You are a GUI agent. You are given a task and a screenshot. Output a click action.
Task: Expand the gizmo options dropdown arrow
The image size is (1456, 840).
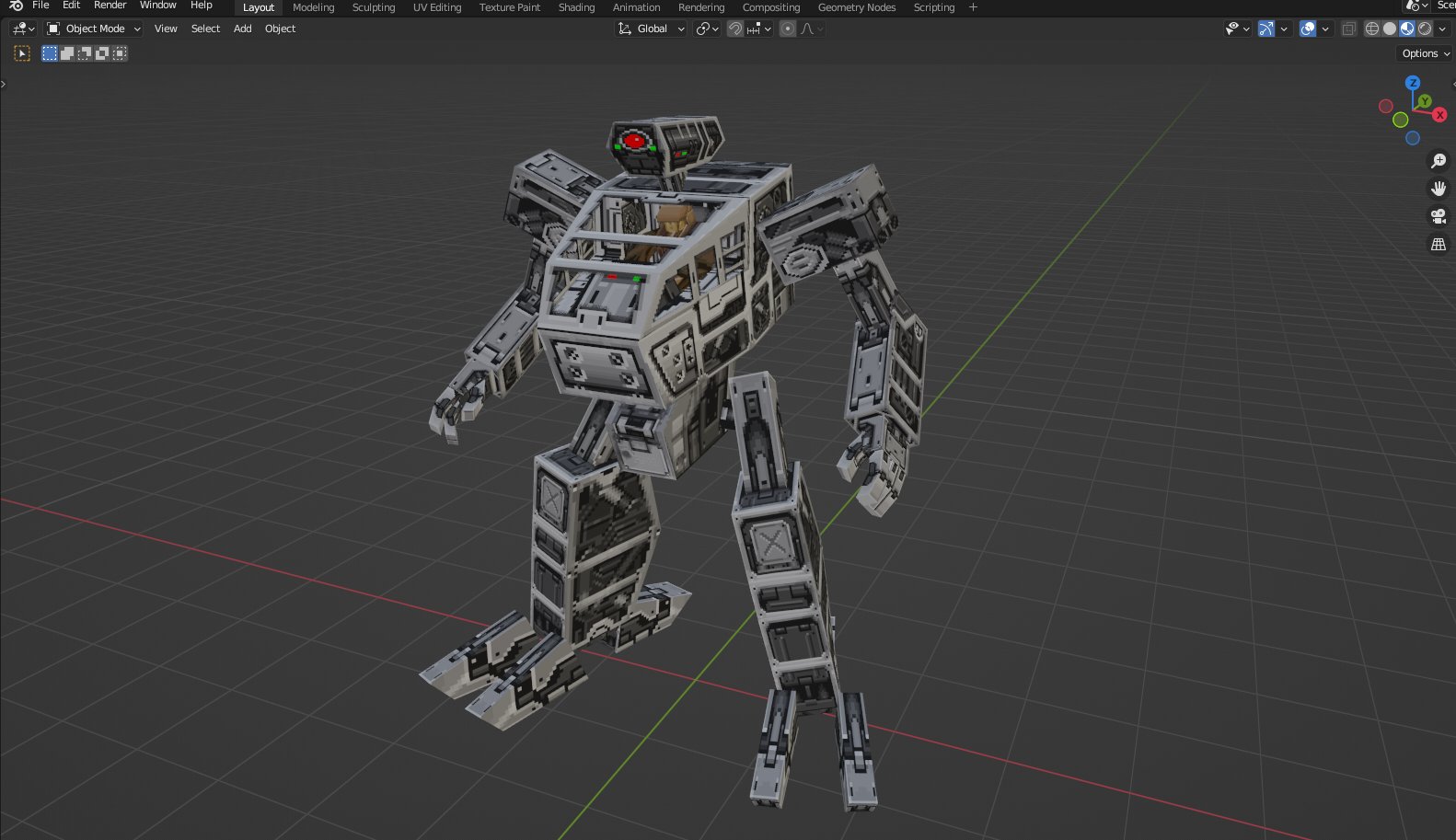(x=1284, y=29)
